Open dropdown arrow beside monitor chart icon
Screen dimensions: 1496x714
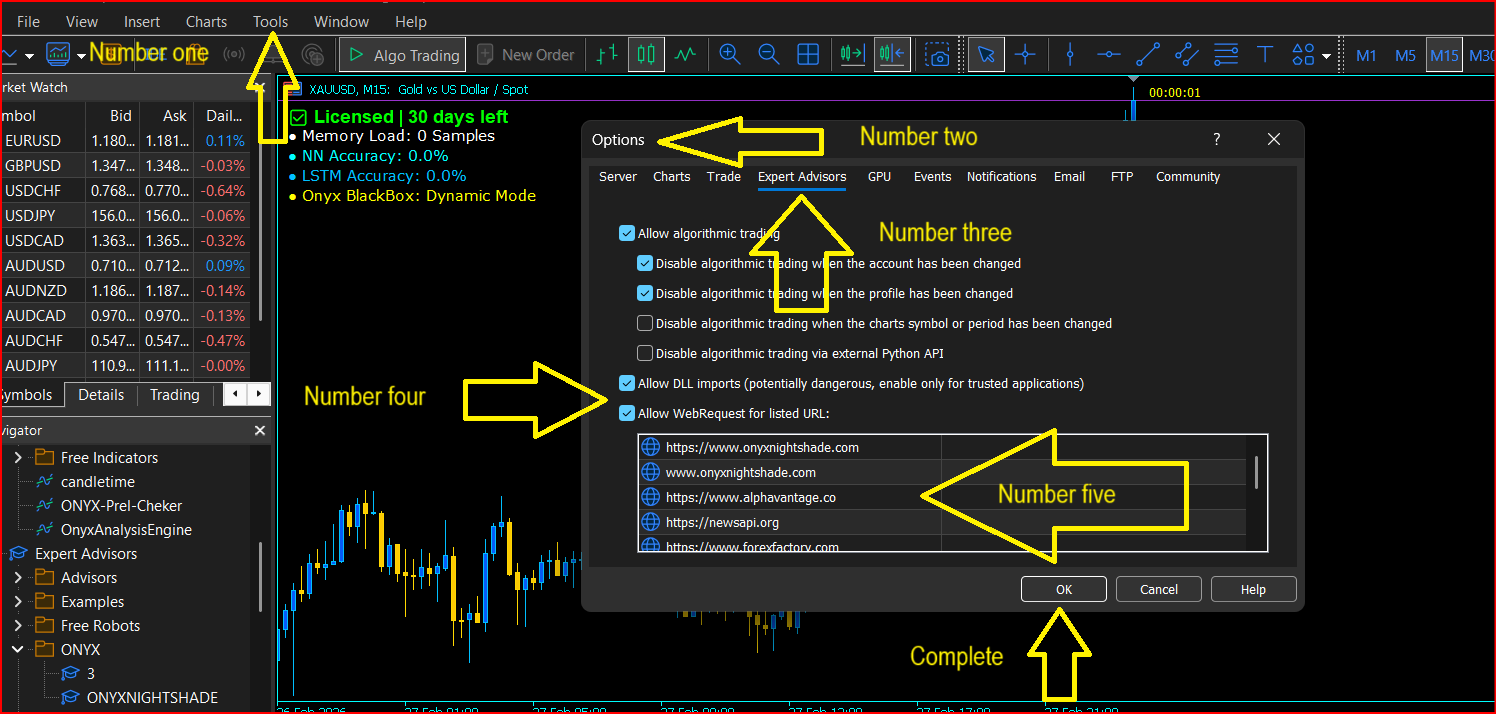tap(80, 56)
